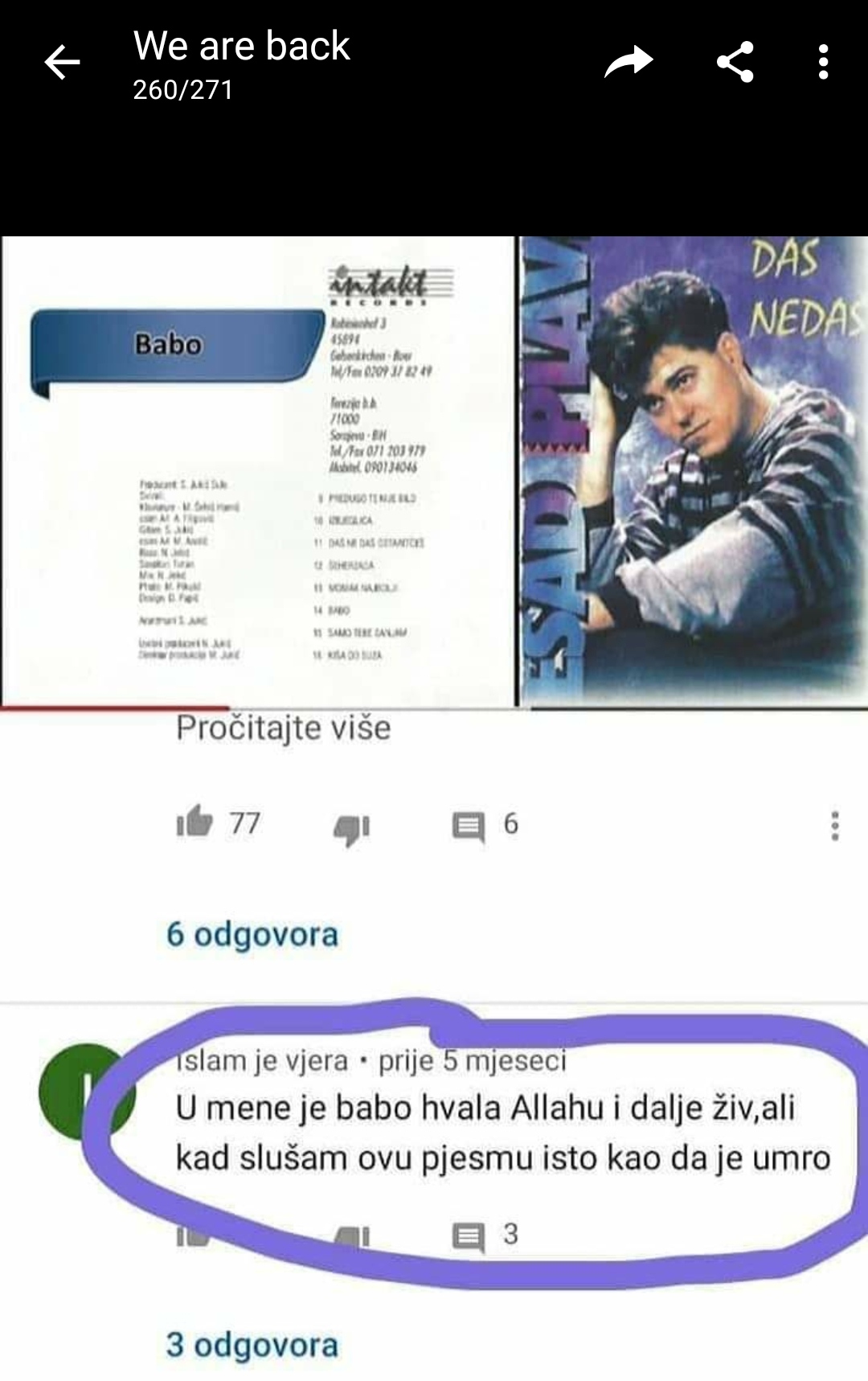
Task: Open reply icon showing 3
Action: coord(469,1236)
